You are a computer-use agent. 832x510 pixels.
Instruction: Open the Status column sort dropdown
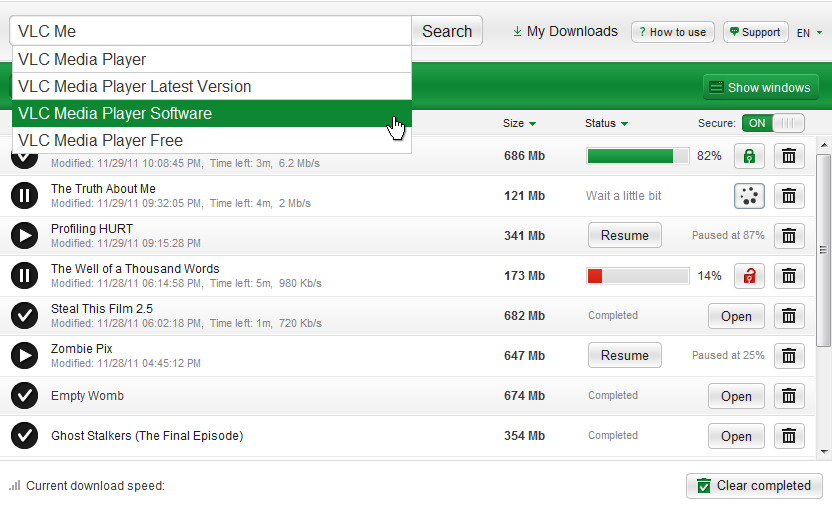pyautogui.click(x=624, y=124)
